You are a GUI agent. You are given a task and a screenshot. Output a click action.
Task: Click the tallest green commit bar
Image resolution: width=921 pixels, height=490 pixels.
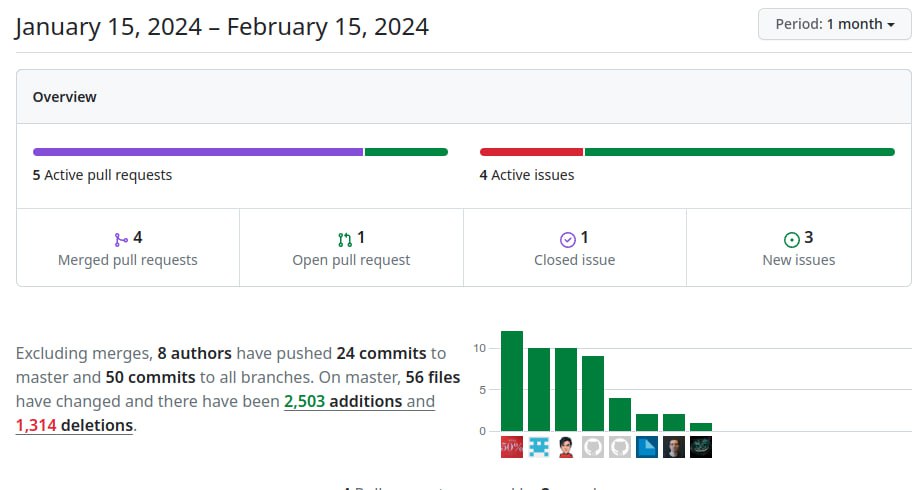pyautogui.click(x=512, y=380)
